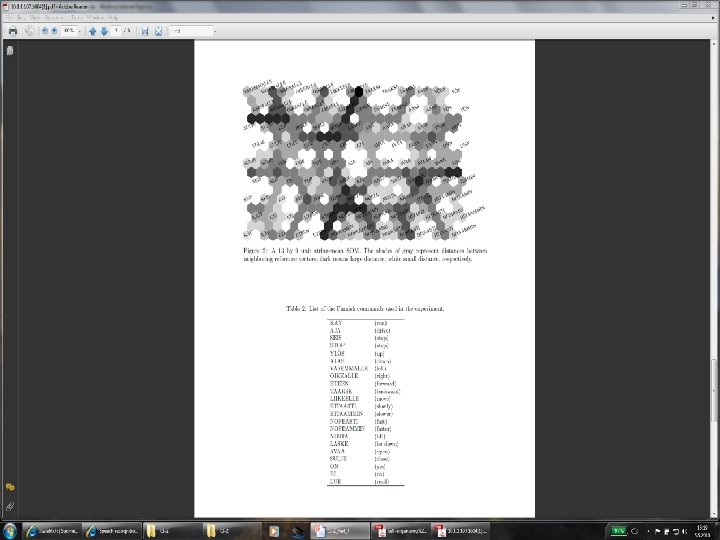720x540 pixels.
Task: Click the Figure 5 caption text
Action: click(365, 254)
